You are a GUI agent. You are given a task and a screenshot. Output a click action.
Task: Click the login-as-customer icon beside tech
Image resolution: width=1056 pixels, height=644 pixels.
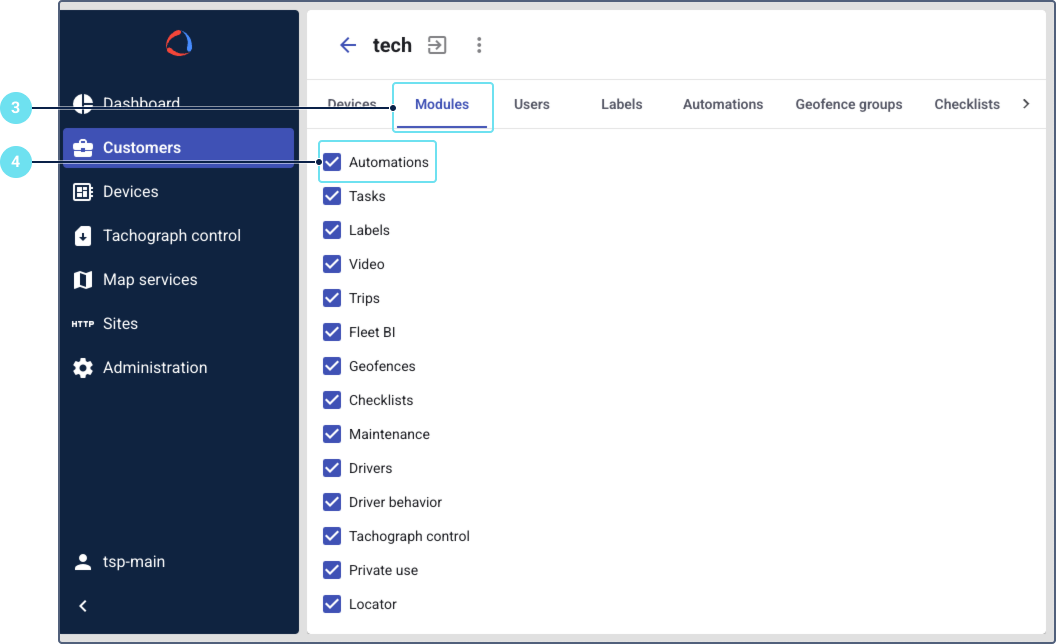coord(437,45)
